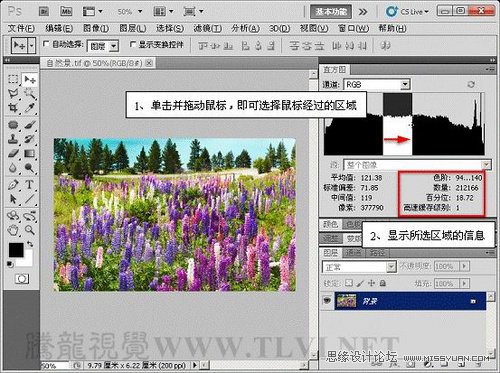Select the Brush tool
The image size is (500, 373).
29,125
